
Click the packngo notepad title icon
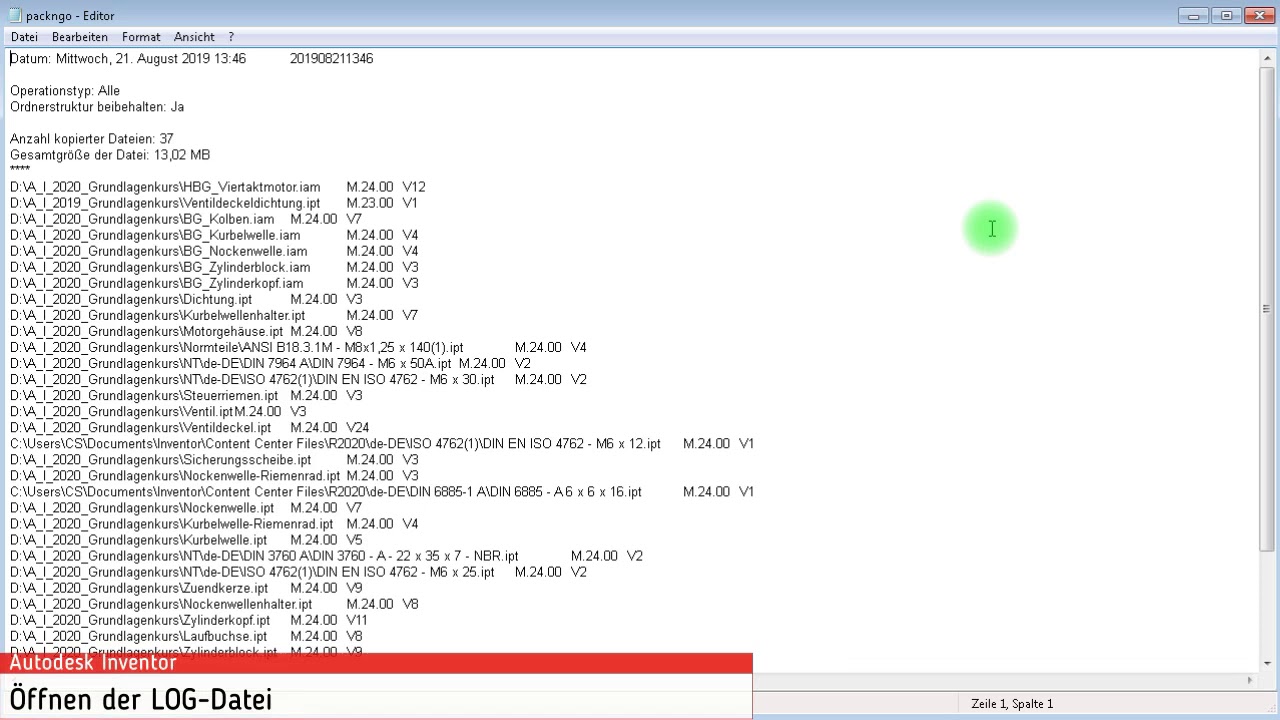14,15
